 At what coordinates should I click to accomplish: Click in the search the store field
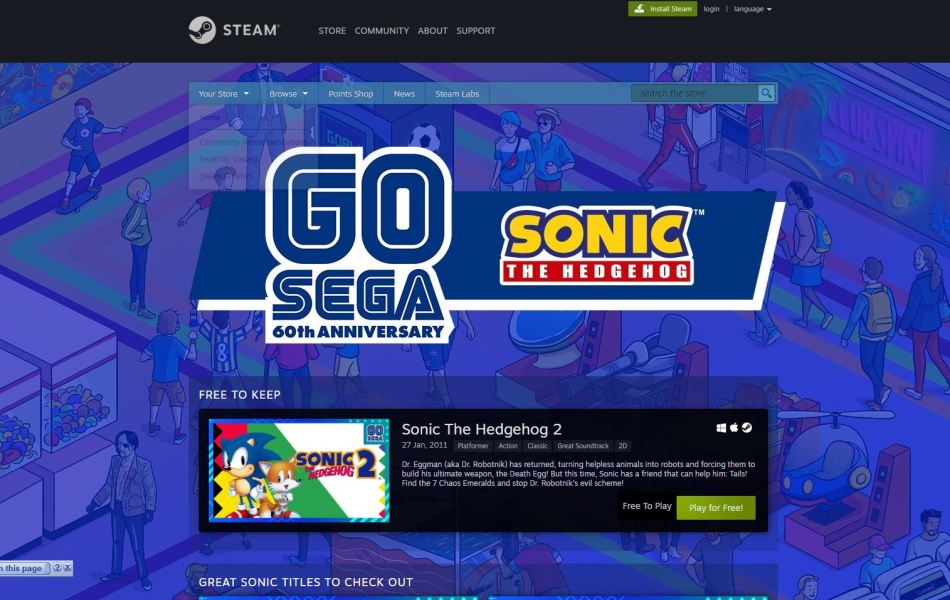(x=695, y=93)
